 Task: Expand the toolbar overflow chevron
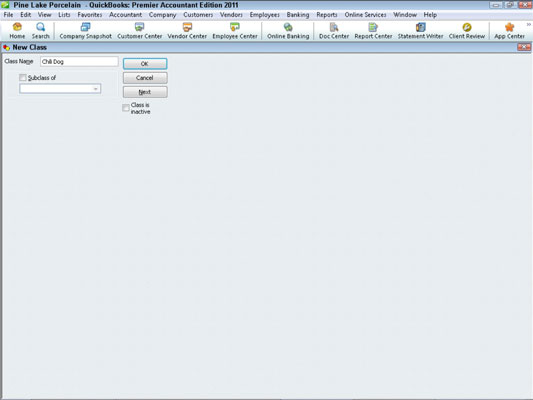(529, 24)
